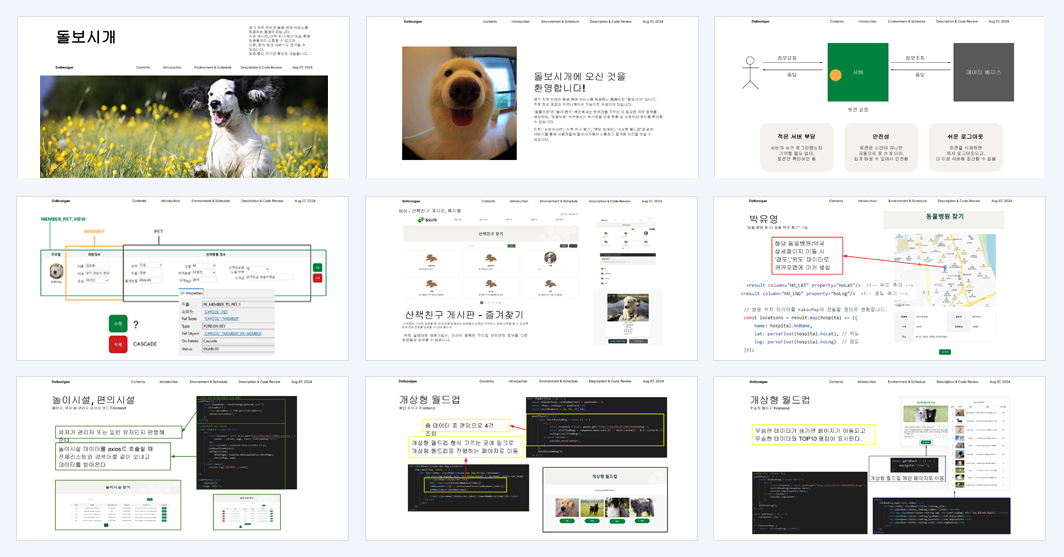
Task: Click the green 서버 box
Action: 858,73
